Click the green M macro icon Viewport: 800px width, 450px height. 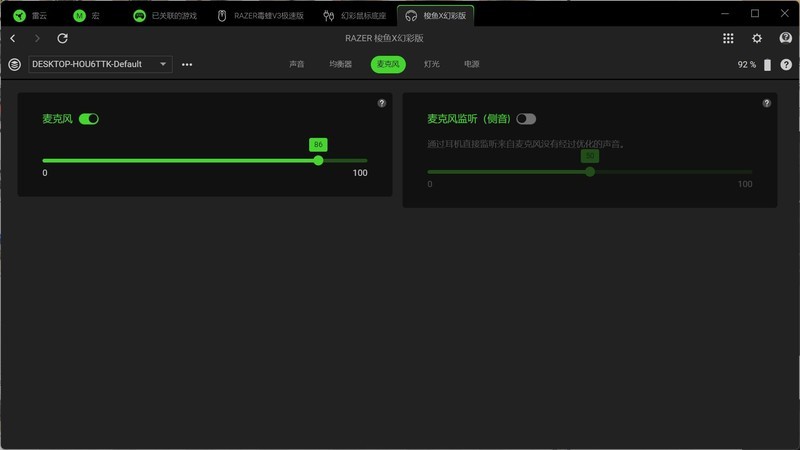tap(79, 16)
